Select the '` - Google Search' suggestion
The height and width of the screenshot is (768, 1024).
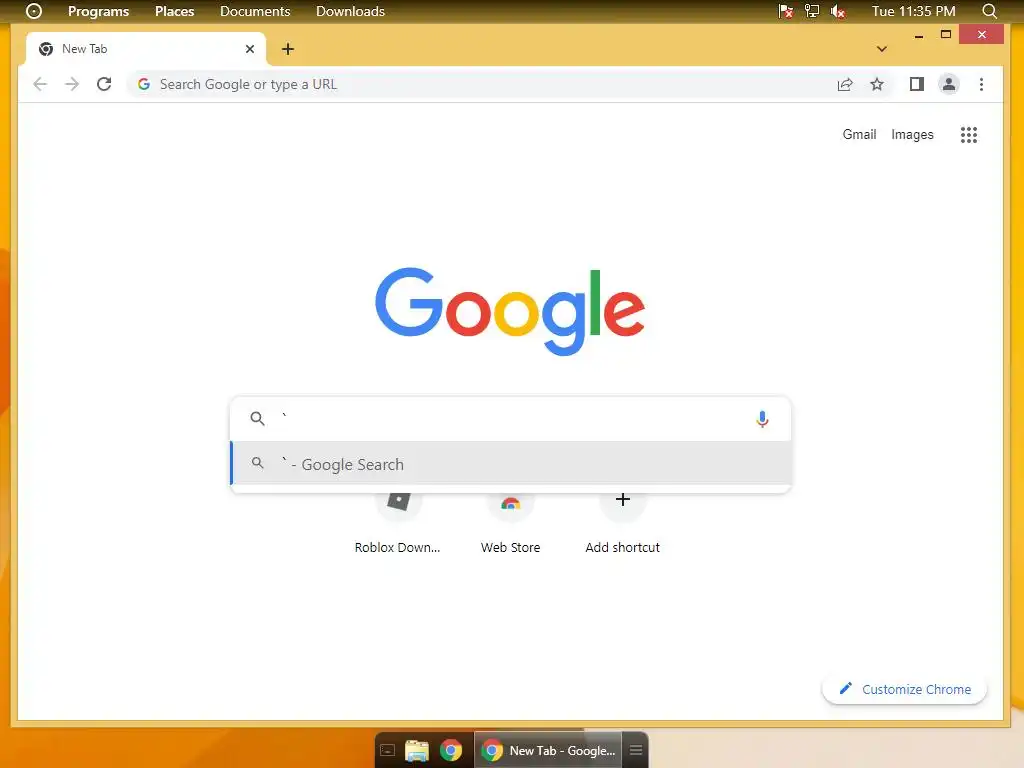click(511, 464)
